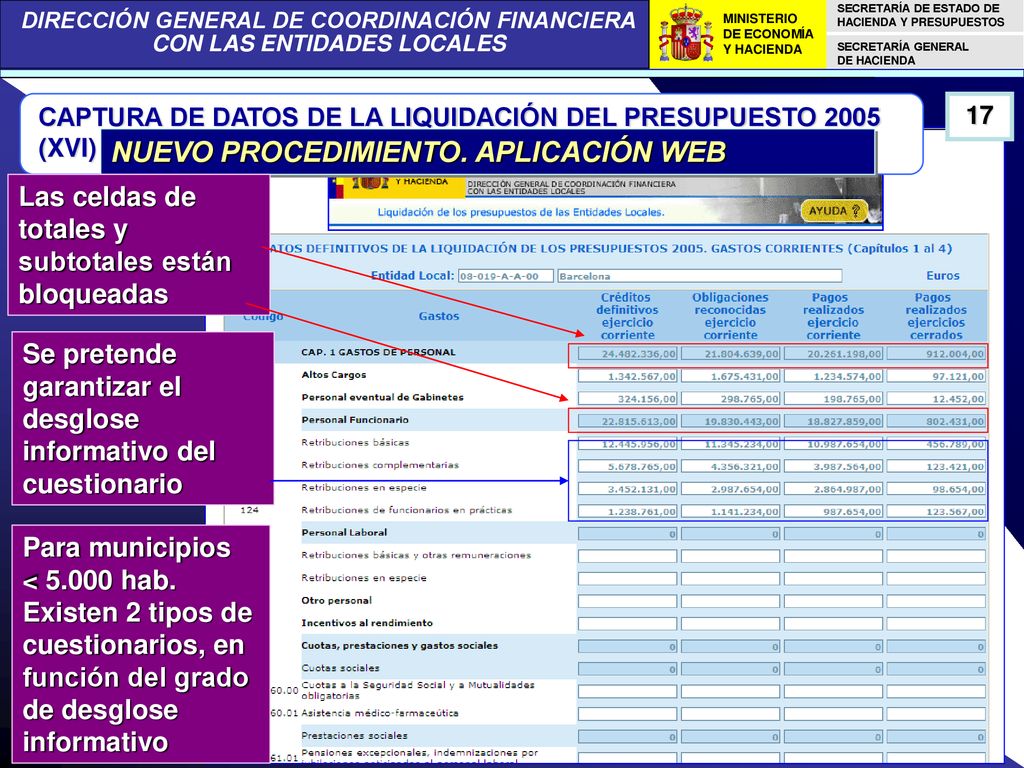The width and height of the screenshot is (1024, 768).
Task: Select the Entidad Local name field Barcelona
Action: [x=699, y=276]
